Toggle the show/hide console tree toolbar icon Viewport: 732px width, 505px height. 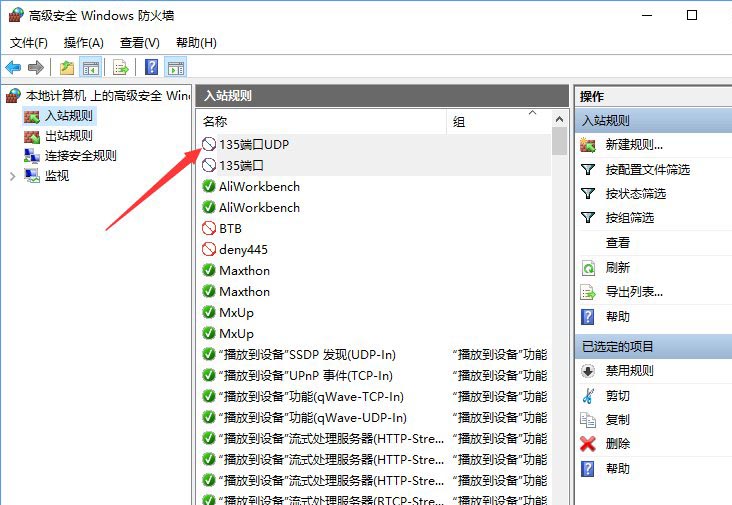pos(91,67)
